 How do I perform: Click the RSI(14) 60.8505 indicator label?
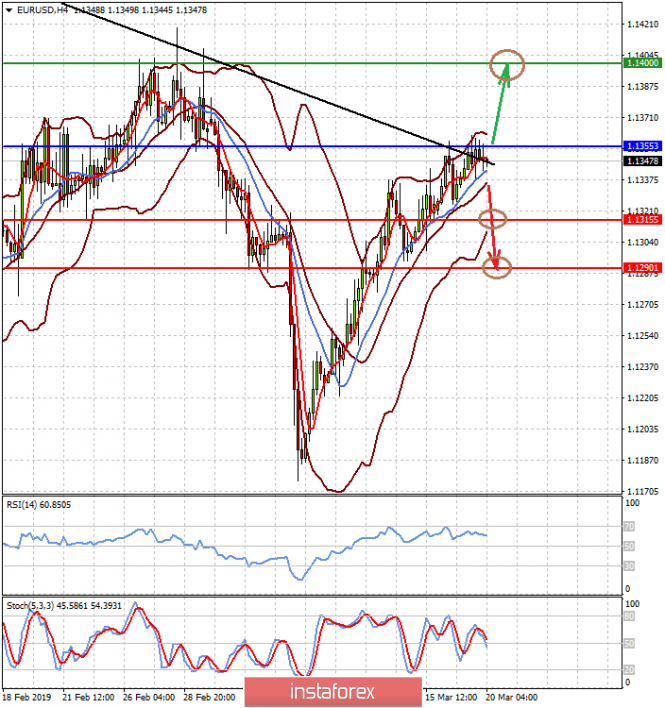38,505
